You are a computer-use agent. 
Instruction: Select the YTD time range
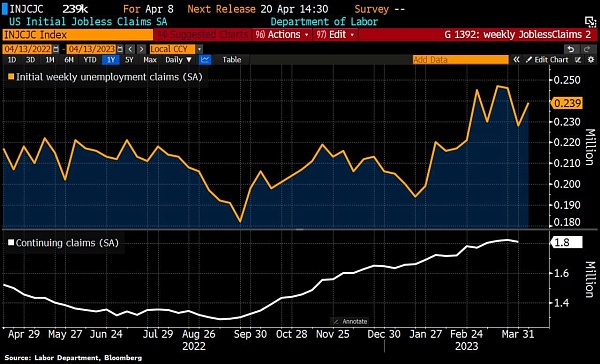click(90, 60)
